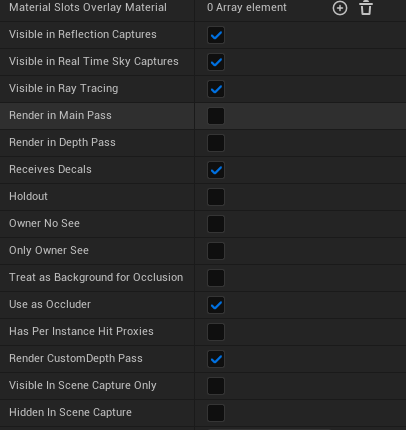Uncheck Use as Occluder
Screen dimensions: 406x430
click(x=216, y=305)
